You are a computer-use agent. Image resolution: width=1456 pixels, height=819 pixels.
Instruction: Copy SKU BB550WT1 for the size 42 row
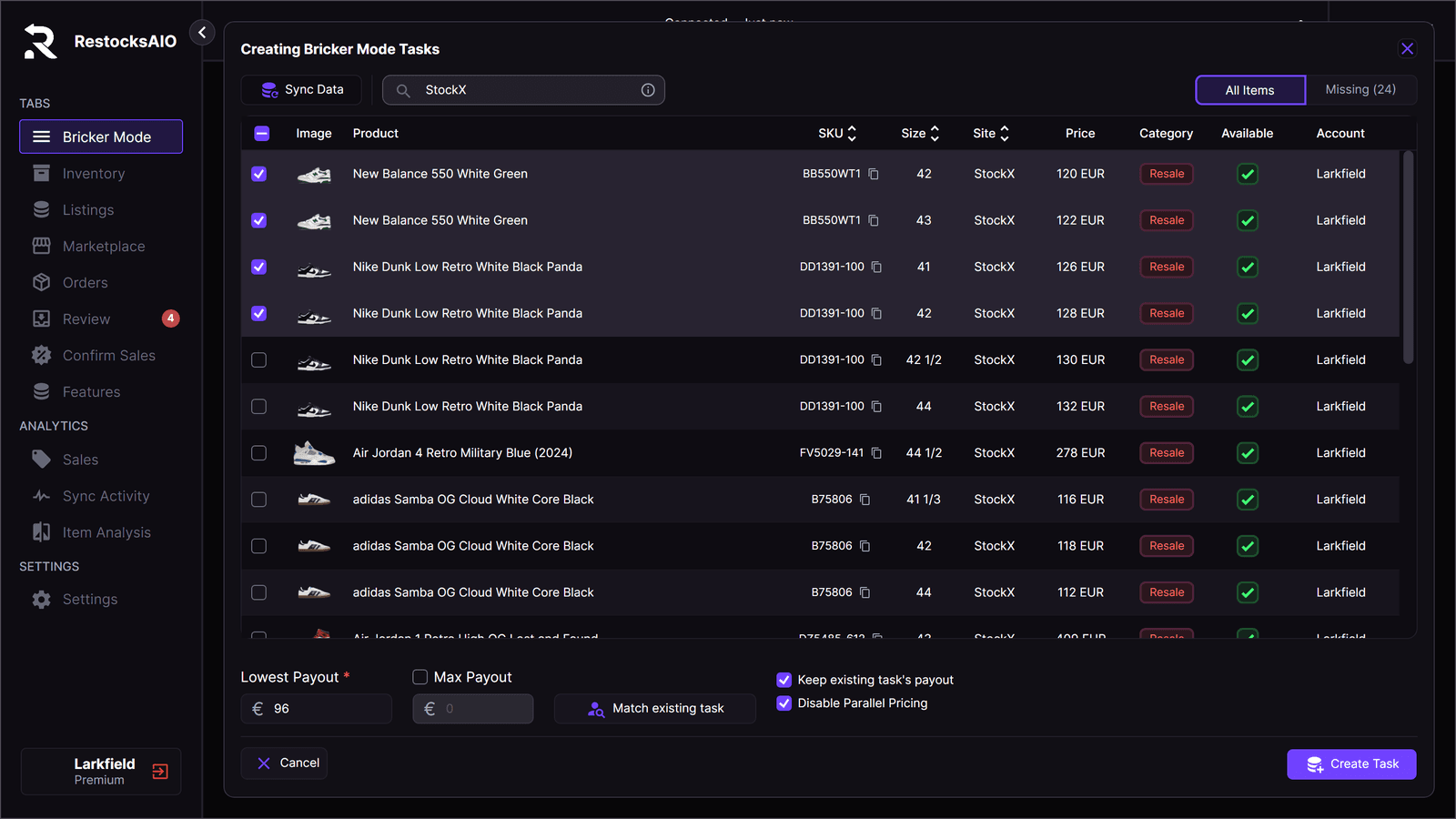(x=874, y=174)
